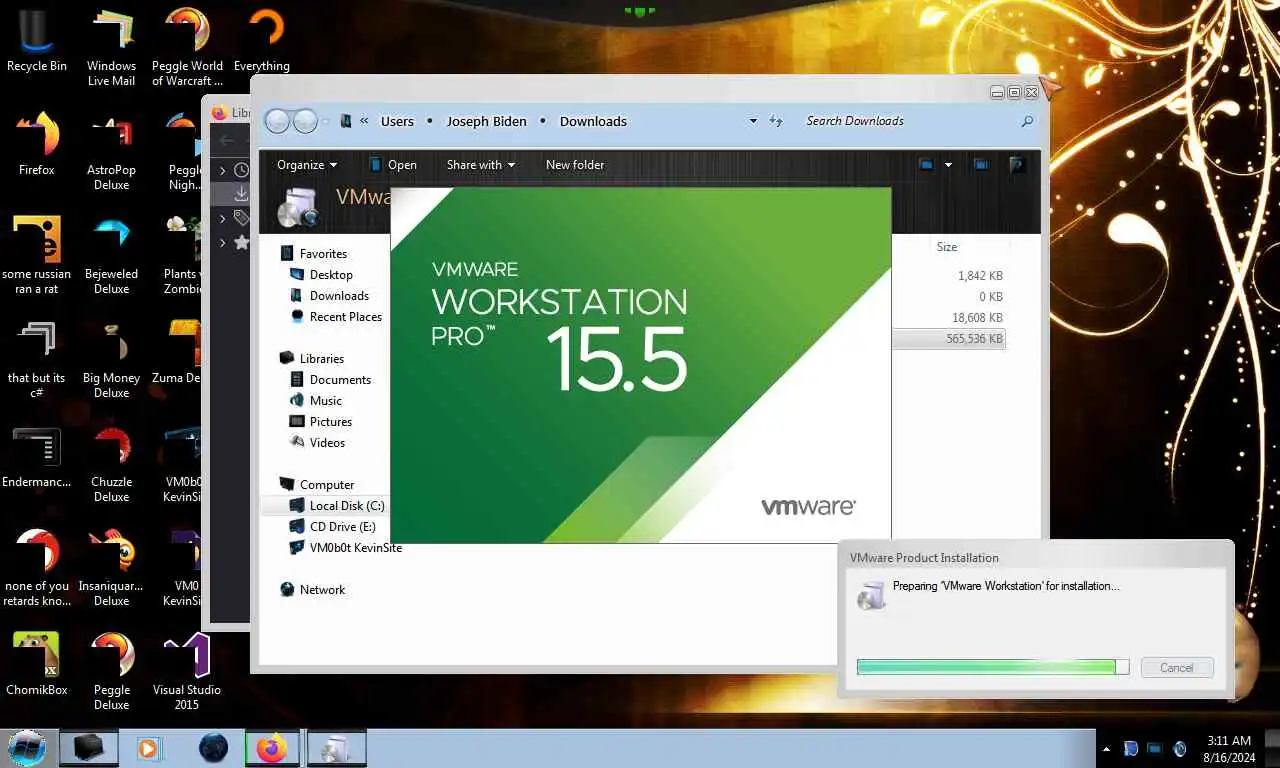This screenshot has width=1280, height=768.
Task: Show hidden system tray icons arrow
Action: click(1106, 748)
